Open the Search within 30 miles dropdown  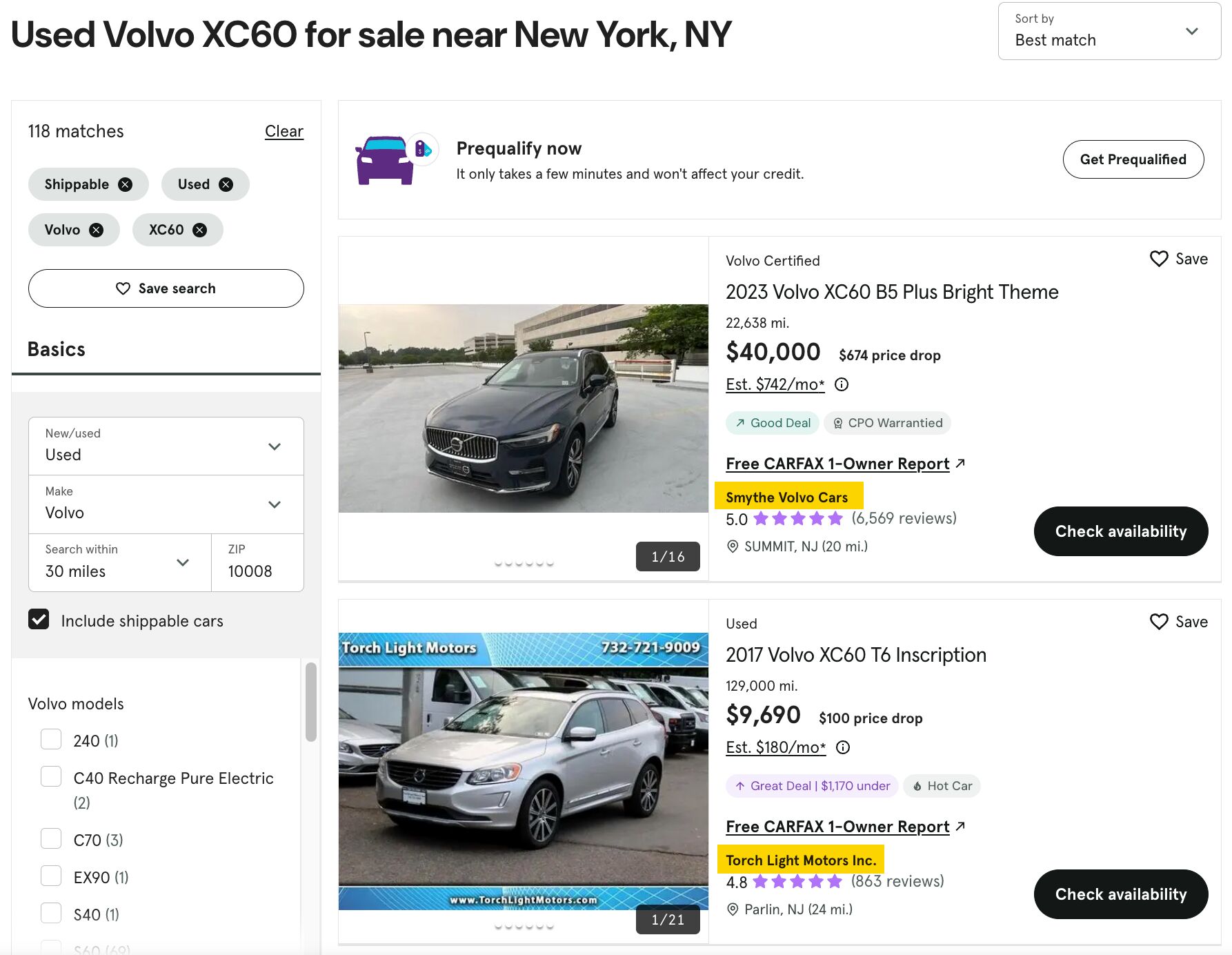[x=183, y=562]
